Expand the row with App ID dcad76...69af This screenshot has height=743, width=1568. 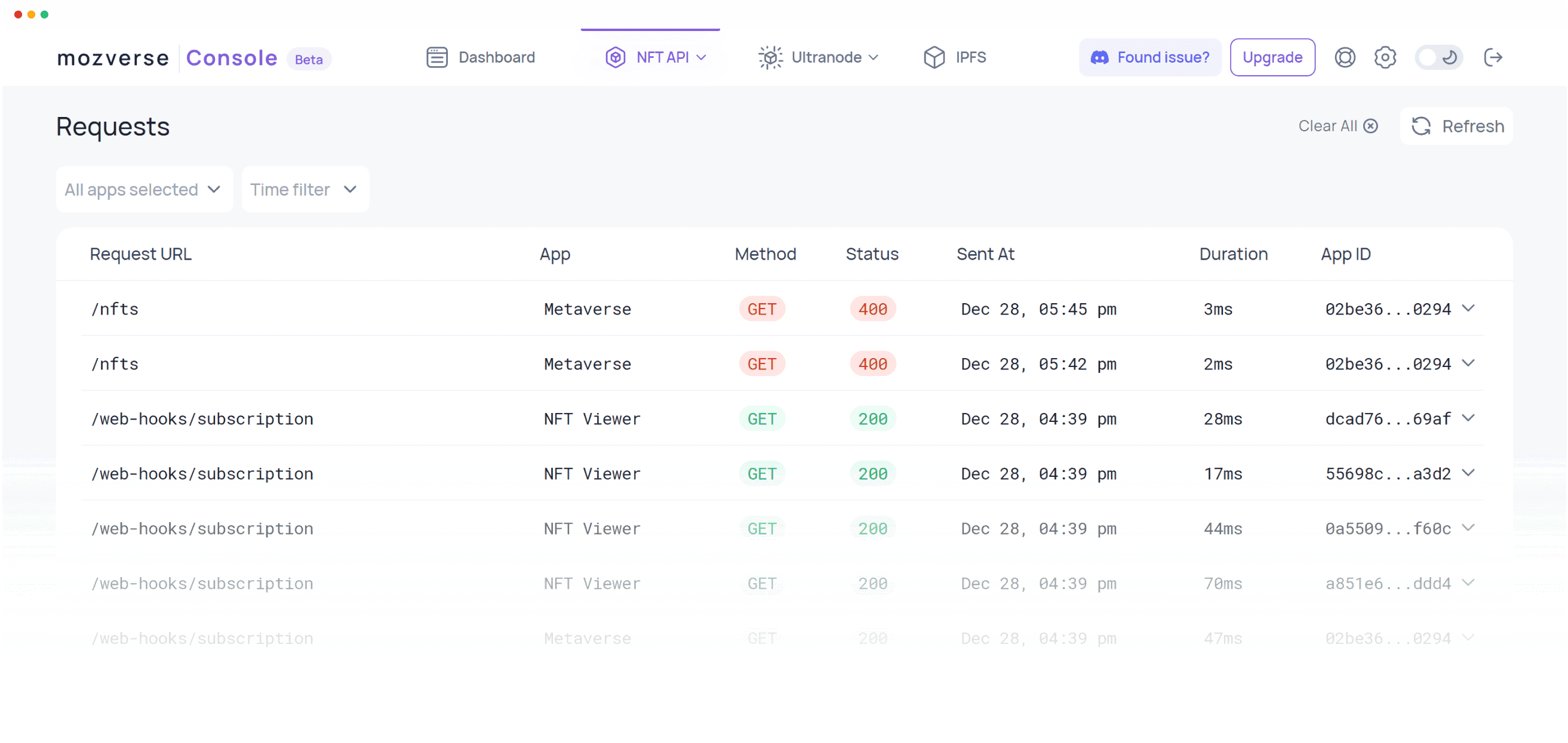(x=1468, y=418)
